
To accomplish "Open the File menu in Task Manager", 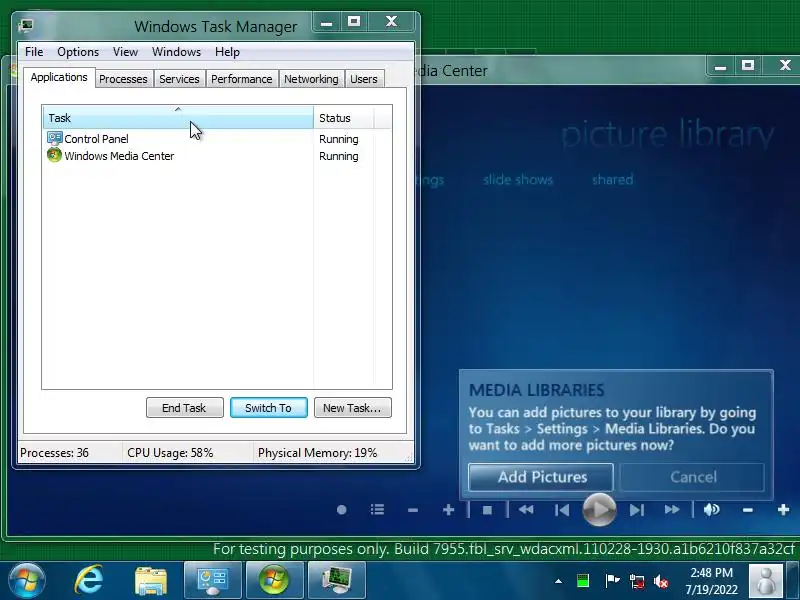I will (x=34, y=52).
